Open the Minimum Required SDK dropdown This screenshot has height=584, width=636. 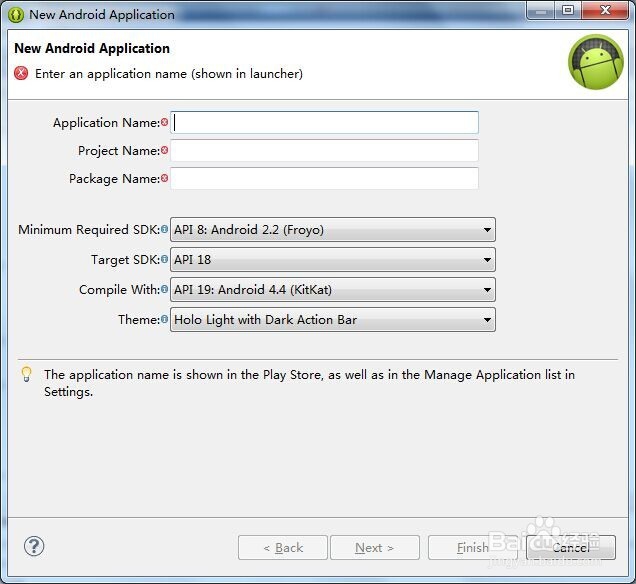coord(333,230)
